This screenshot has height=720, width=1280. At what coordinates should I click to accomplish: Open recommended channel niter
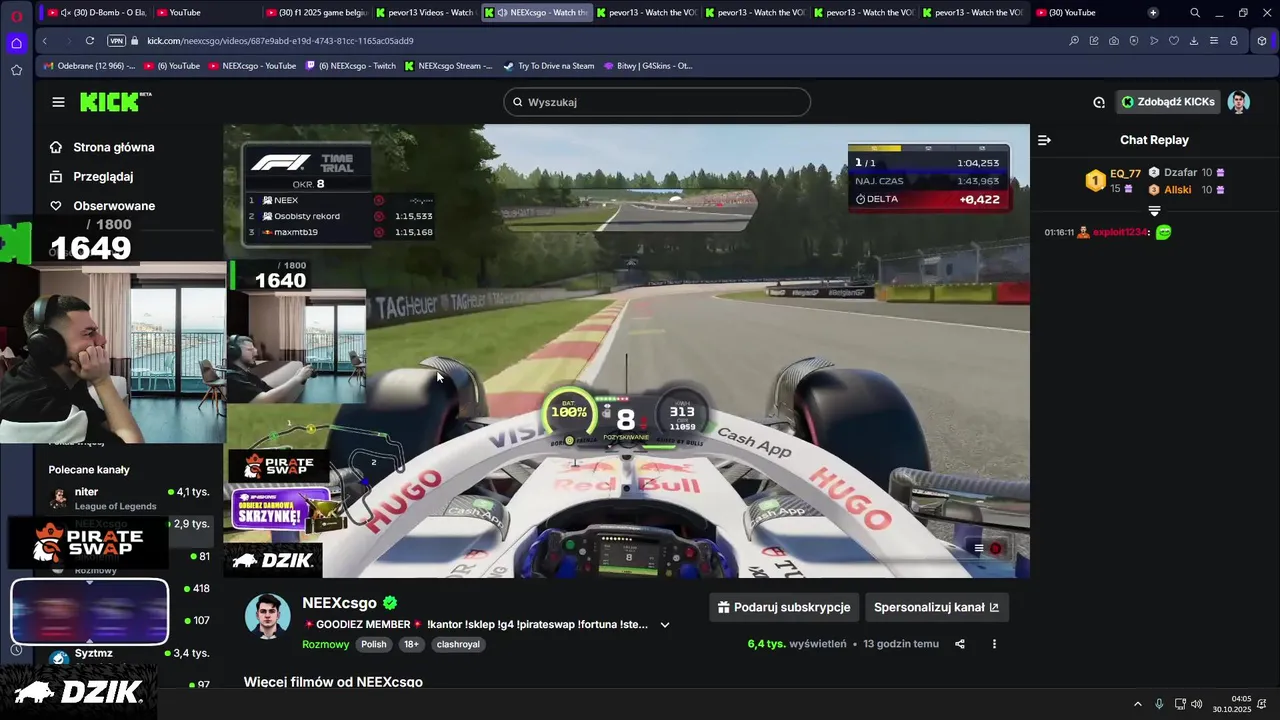tap(130, 498)
